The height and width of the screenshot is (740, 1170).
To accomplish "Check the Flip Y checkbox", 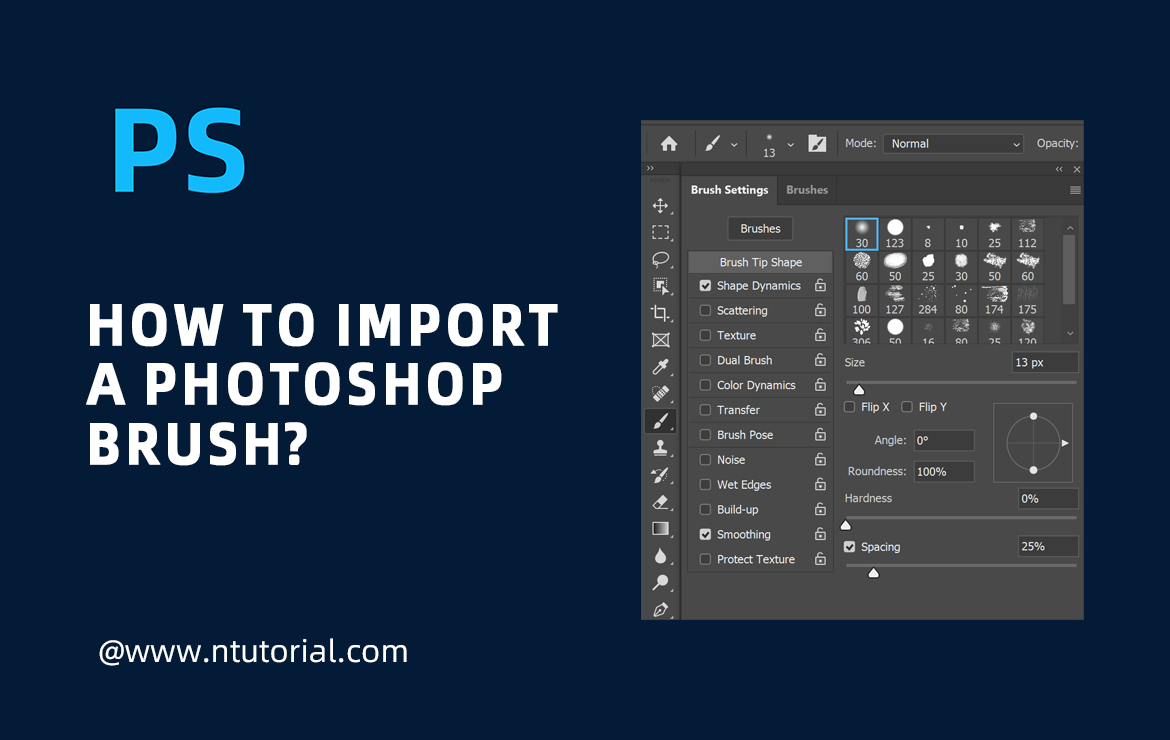I will pyautogui.click(x=907, y=407).
